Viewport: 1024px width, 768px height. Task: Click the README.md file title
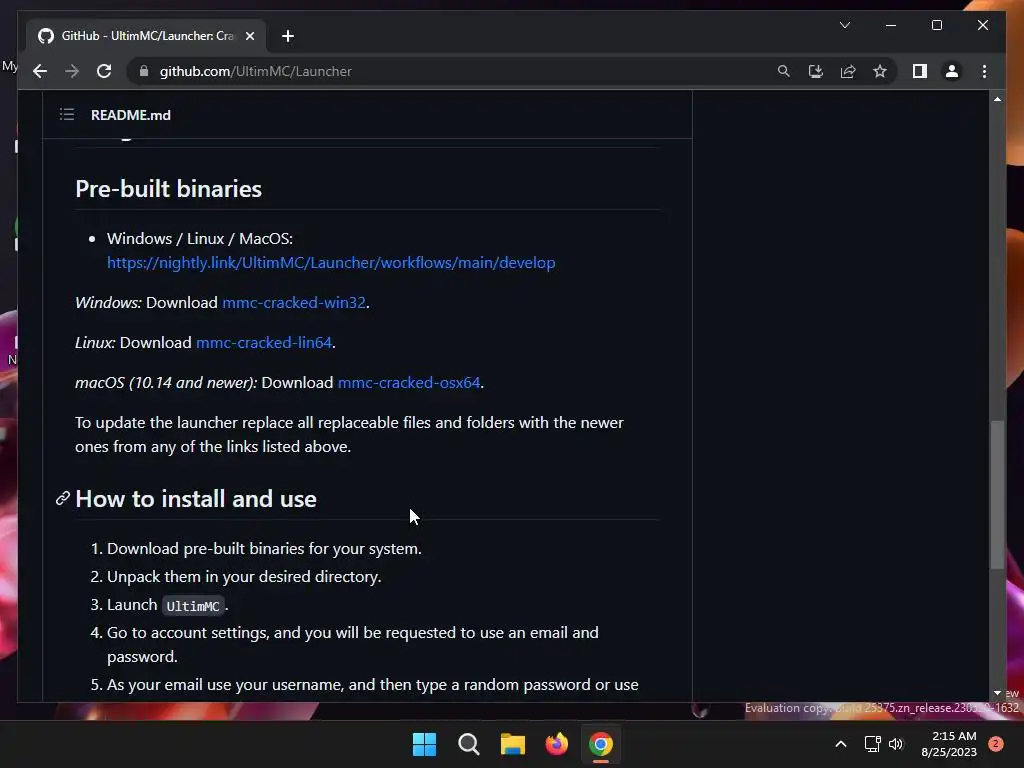[x=131, y=115]
